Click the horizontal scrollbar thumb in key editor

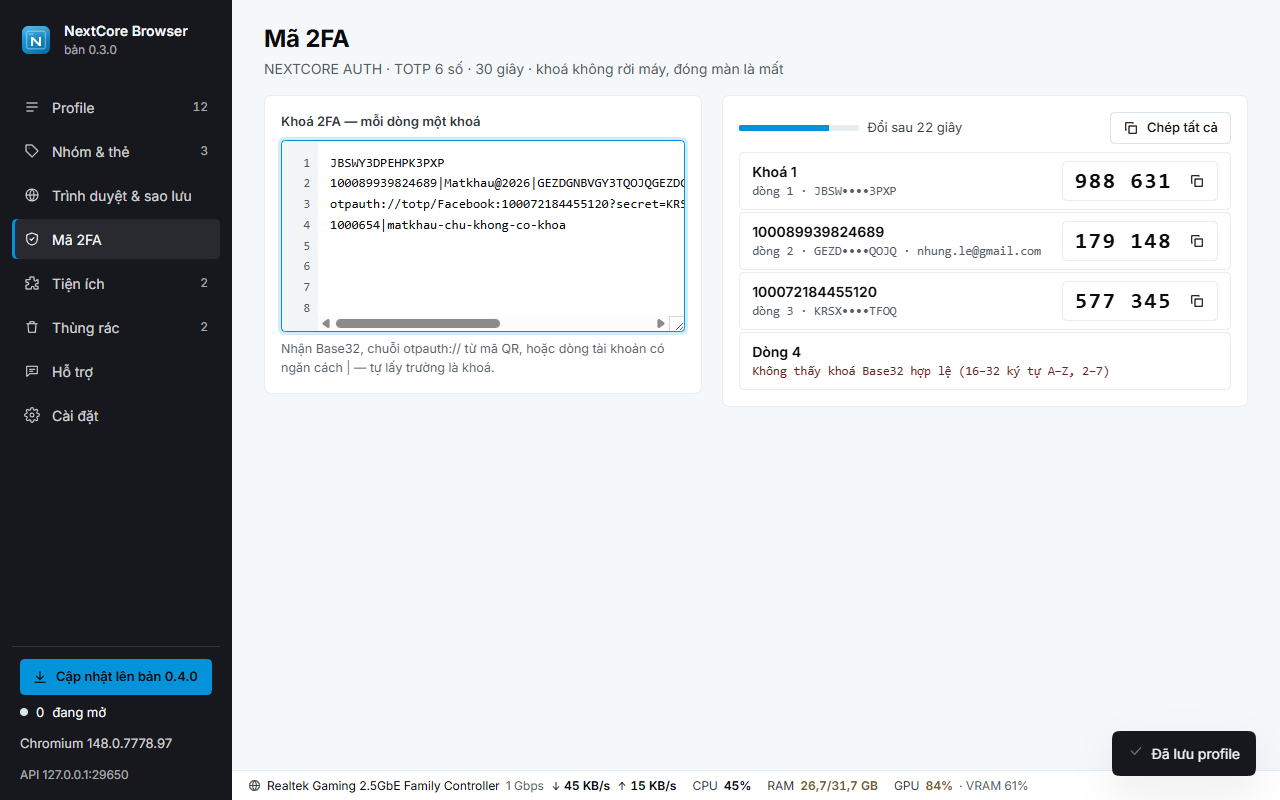417,324
